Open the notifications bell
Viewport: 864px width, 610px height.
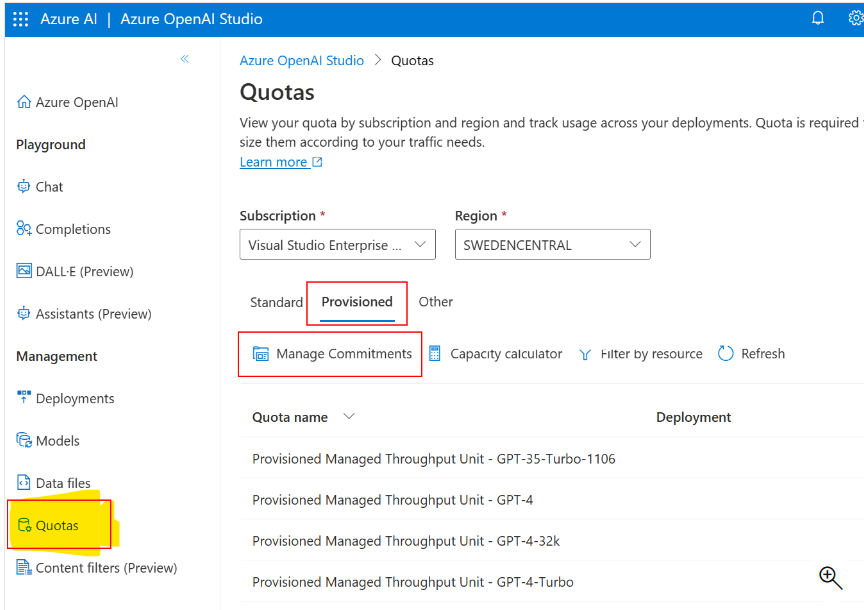(x=818, y=18)
